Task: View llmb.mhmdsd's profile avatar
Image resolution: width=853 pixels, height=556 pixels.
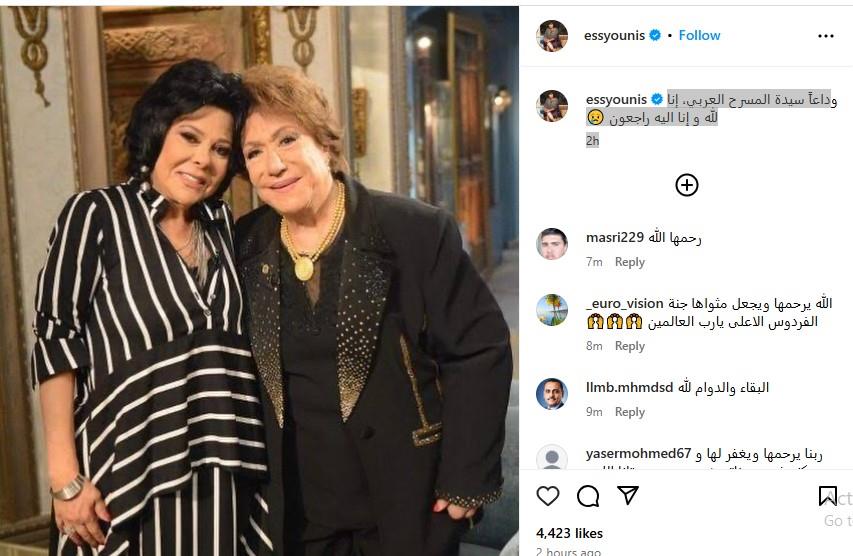Action: 552,394
